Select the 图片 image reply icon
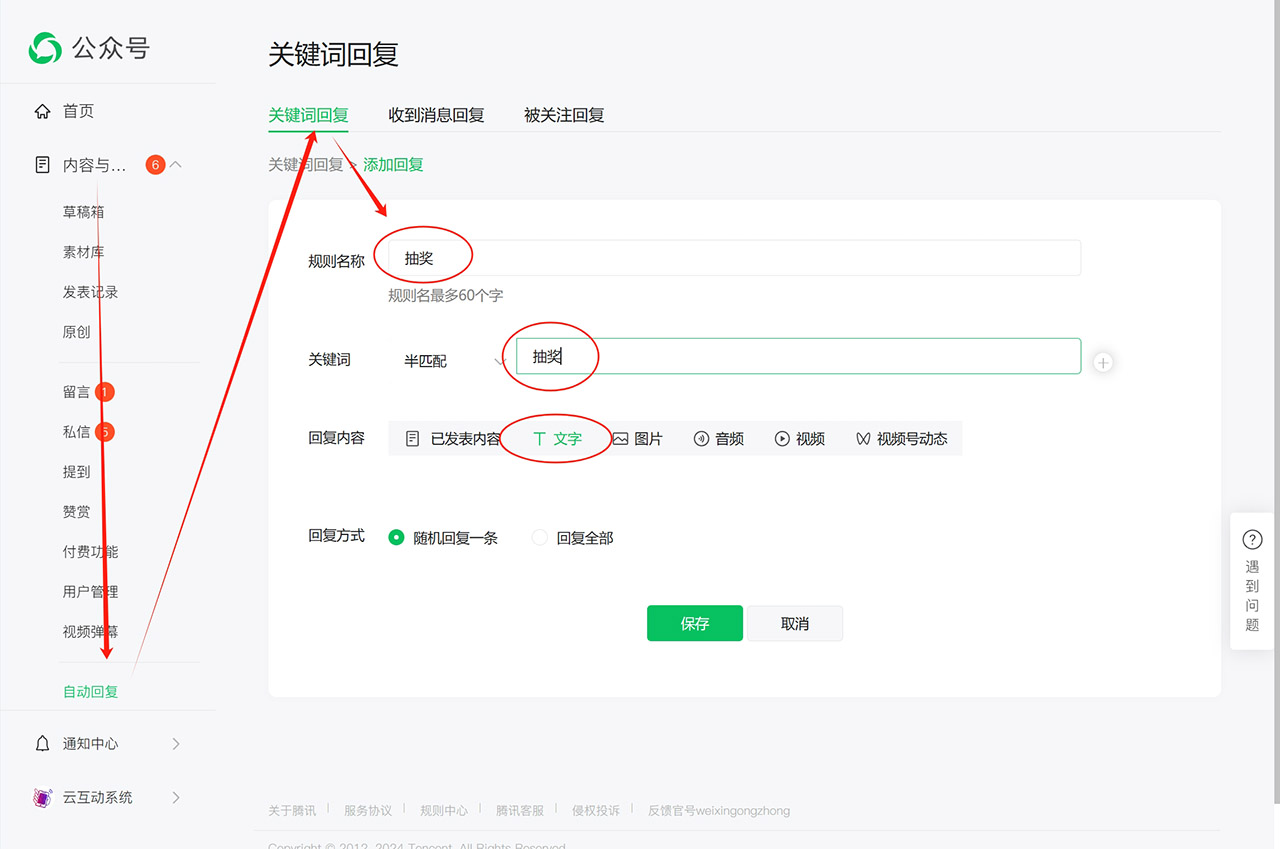 [621, 438]
